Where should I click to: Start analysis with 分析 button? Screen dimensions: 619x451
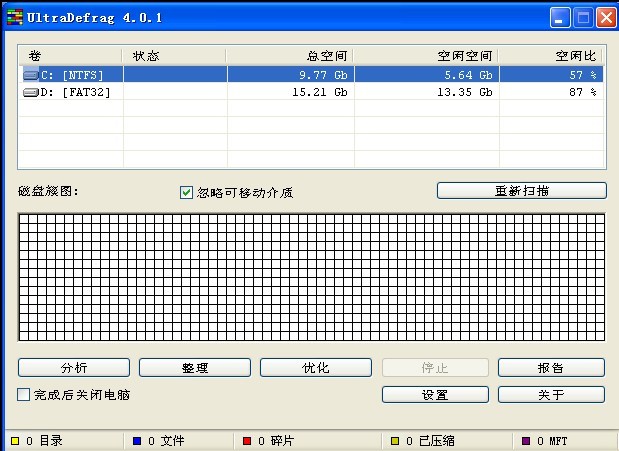click(74, 368)
